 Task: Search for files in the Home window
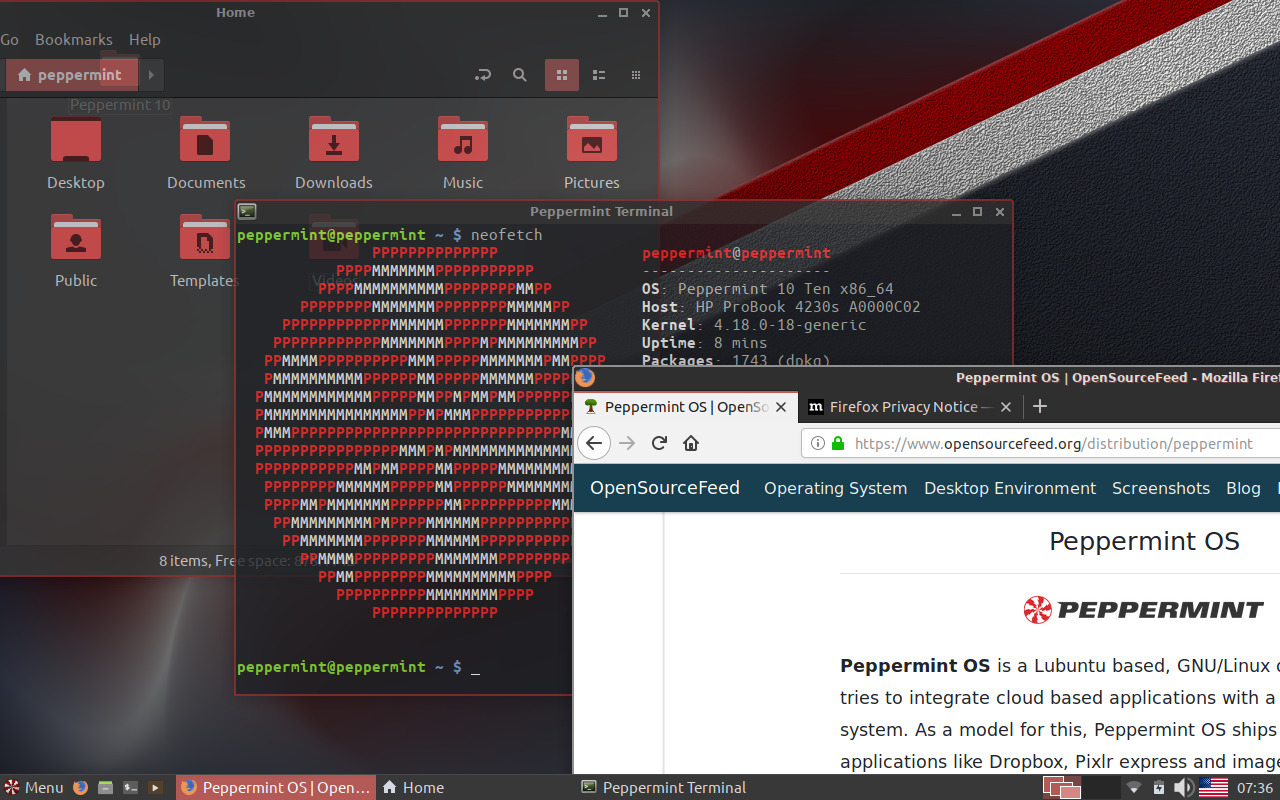(x=519, y=75)
